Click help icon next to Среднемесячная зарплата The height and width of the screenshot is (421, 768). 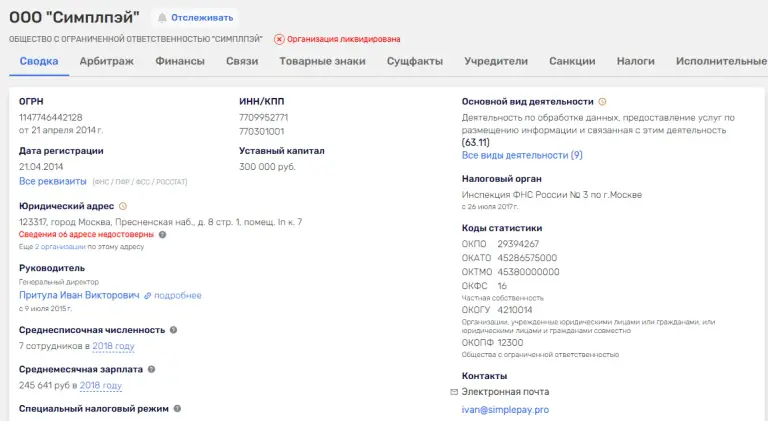tap(151, 369)
